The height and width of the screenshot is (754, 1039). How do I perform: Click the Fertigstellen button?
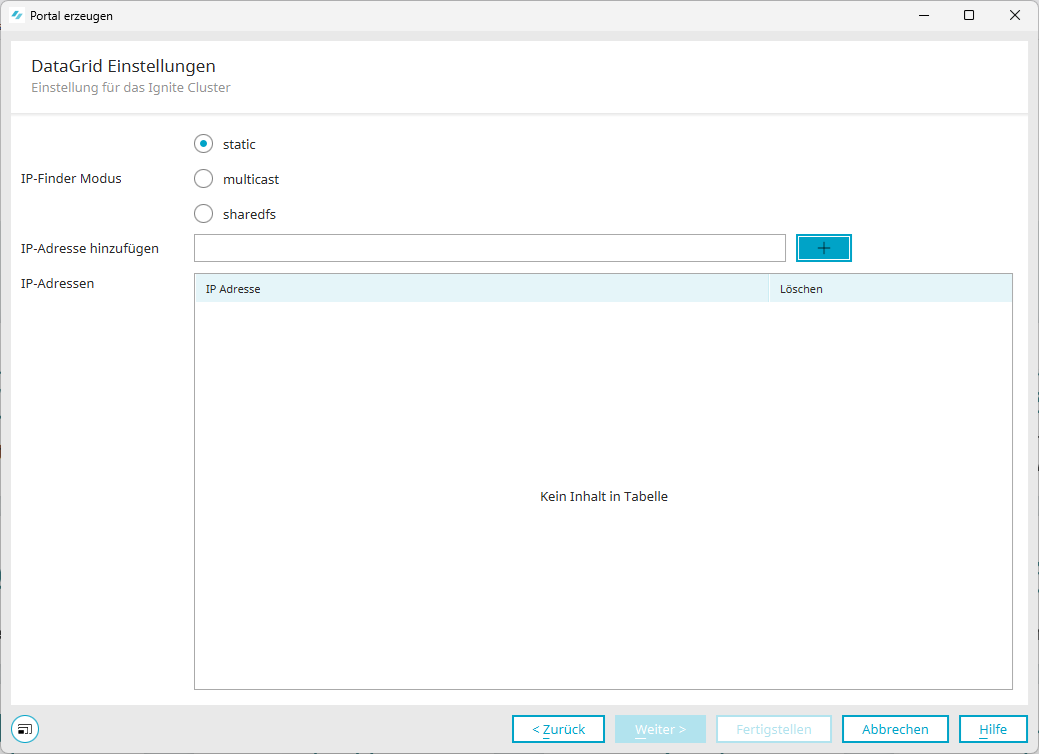click(773, 729)
